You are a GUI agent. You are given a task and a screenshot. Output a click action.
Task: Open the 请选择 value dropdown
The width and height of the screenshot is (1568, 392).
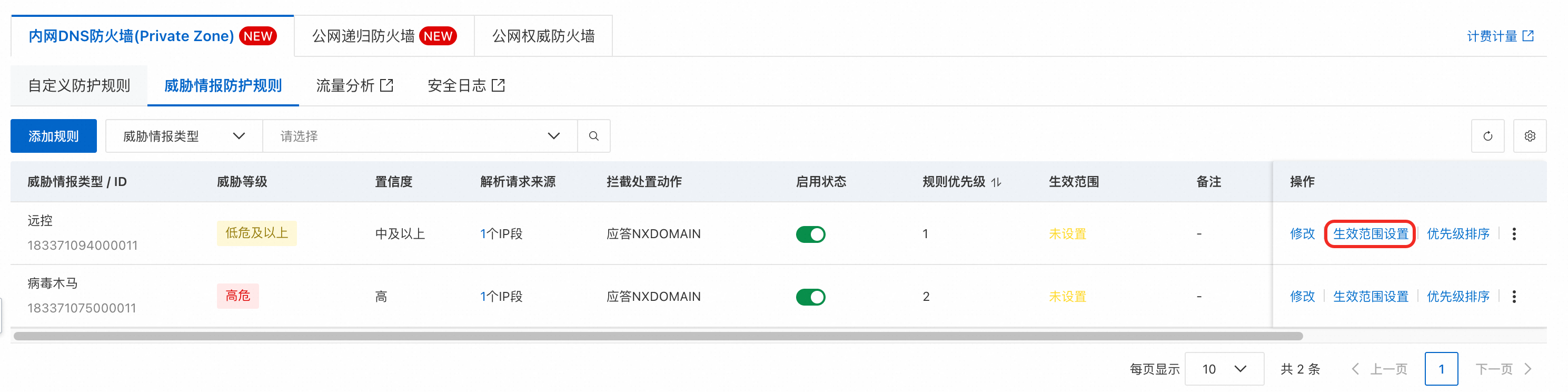coord(420,136)
